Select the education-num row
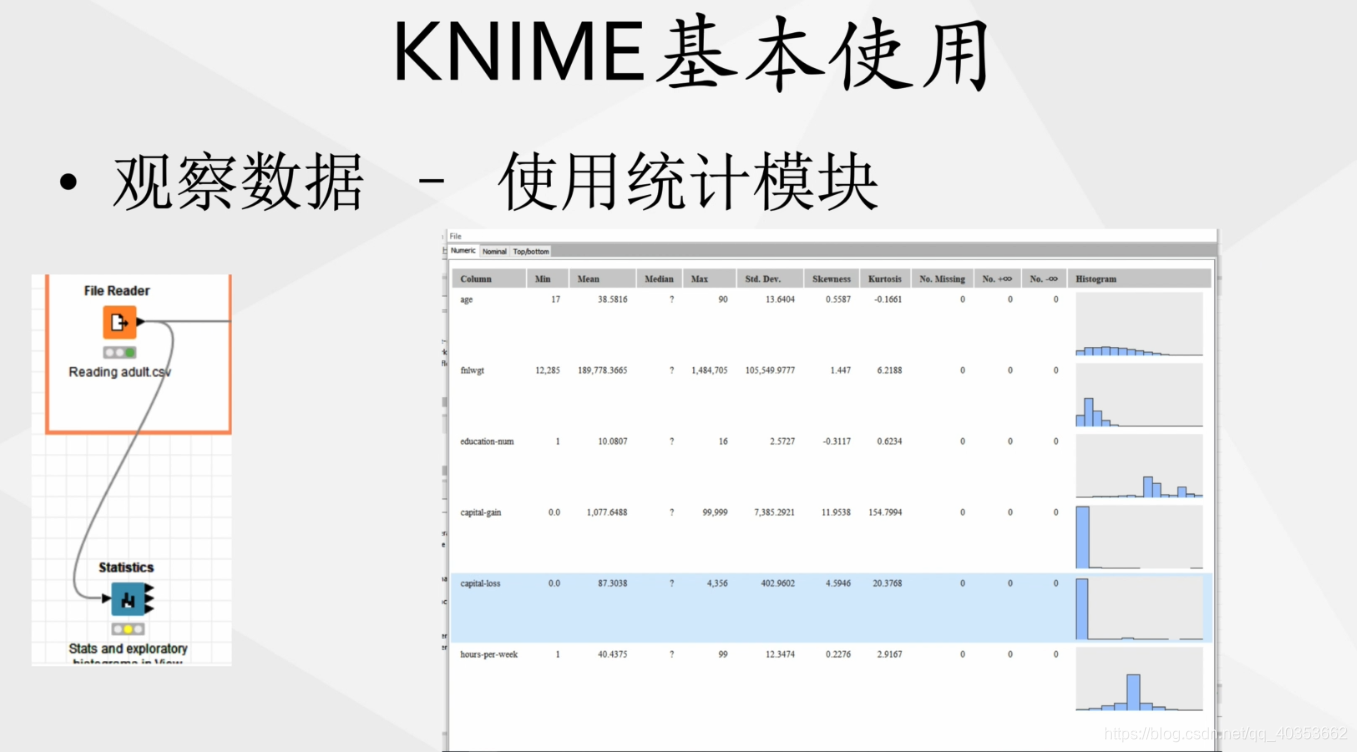 tap(831, 466)
